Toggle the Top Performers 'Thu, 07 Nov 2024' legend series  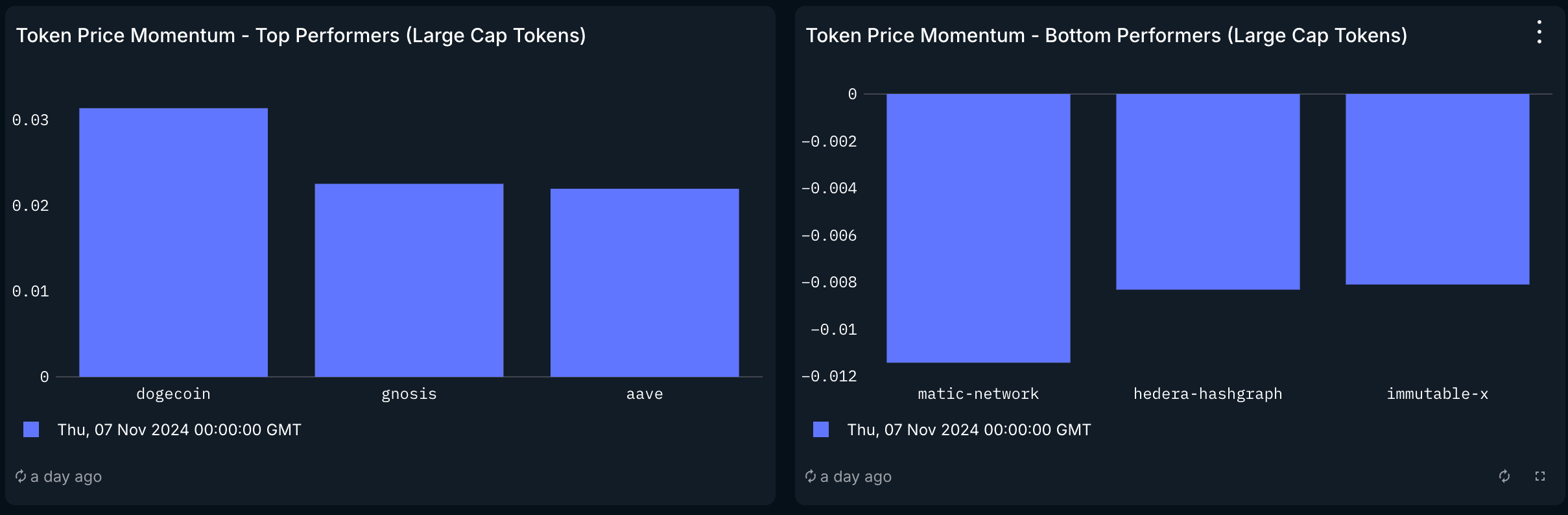179,429
